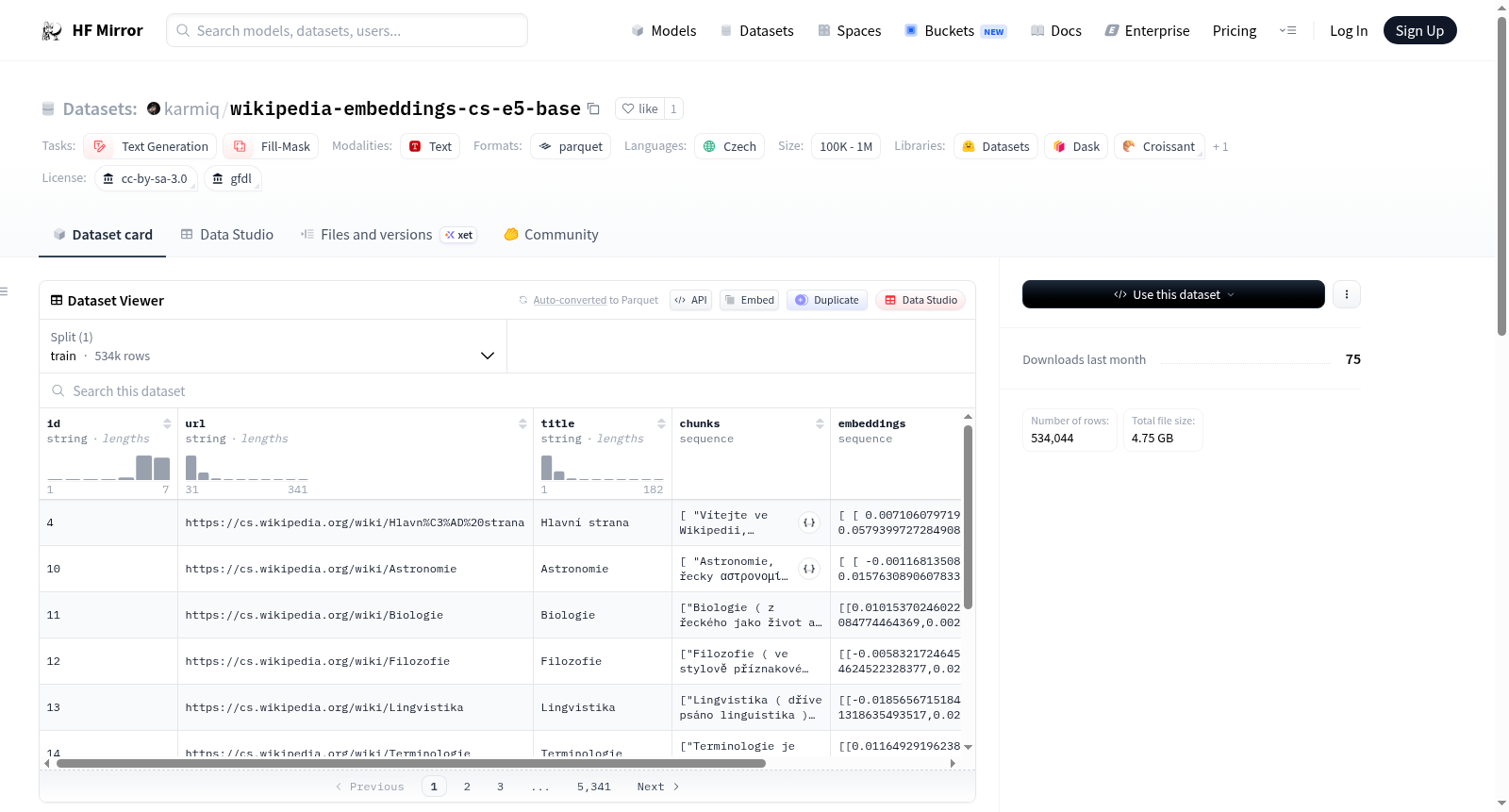The height and width of the screenshot is (812, 1509).
Task: Jump to last page 5,341
Action: 594,787
